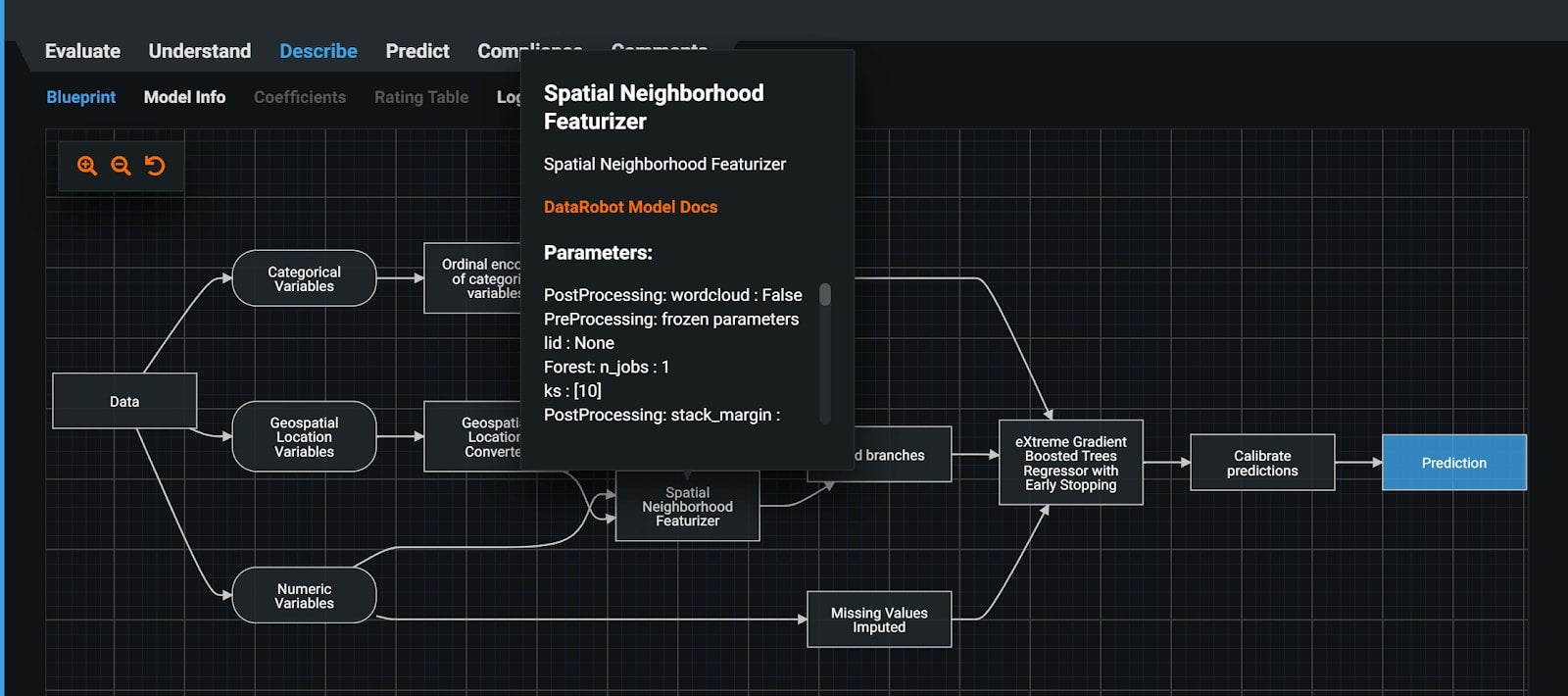Click the 'lid : None' parameter text
This screenshot has width=1568, height=696.
[x=579, y=343]
